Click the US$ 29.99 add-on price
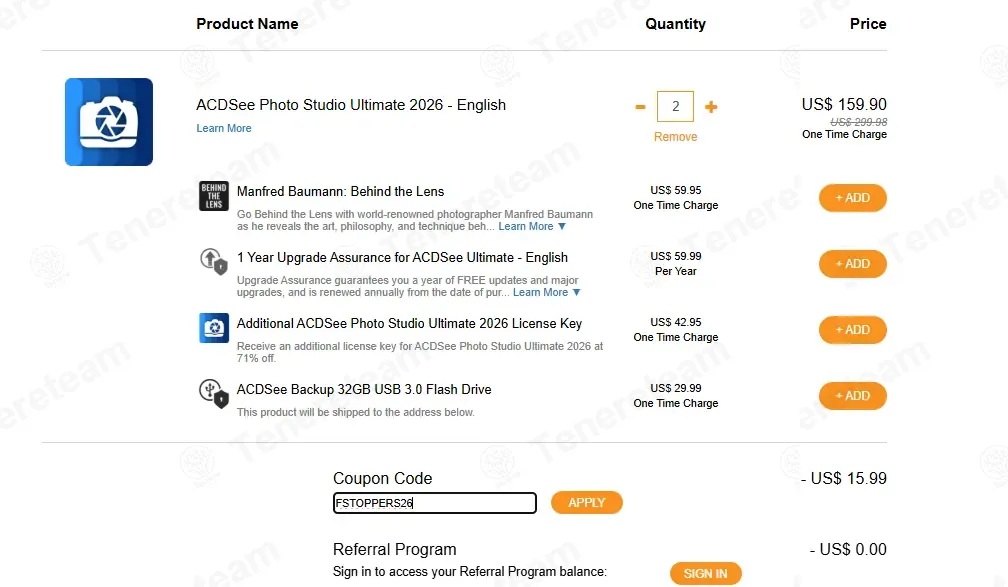The height and width of the screenshot is (587, 1008). (x=676, y=388)
